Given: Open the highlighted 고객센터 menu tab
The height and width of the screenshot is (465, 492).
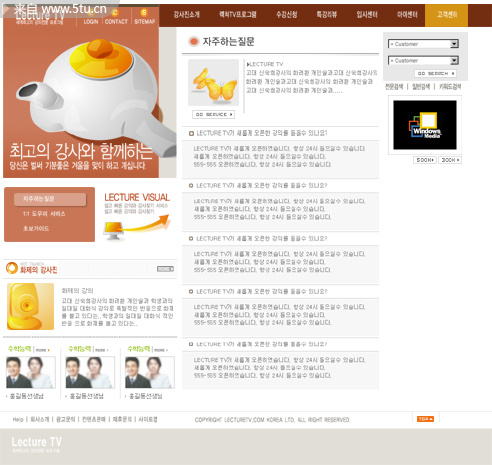Looking at the screenshot, I should [446, 15].
